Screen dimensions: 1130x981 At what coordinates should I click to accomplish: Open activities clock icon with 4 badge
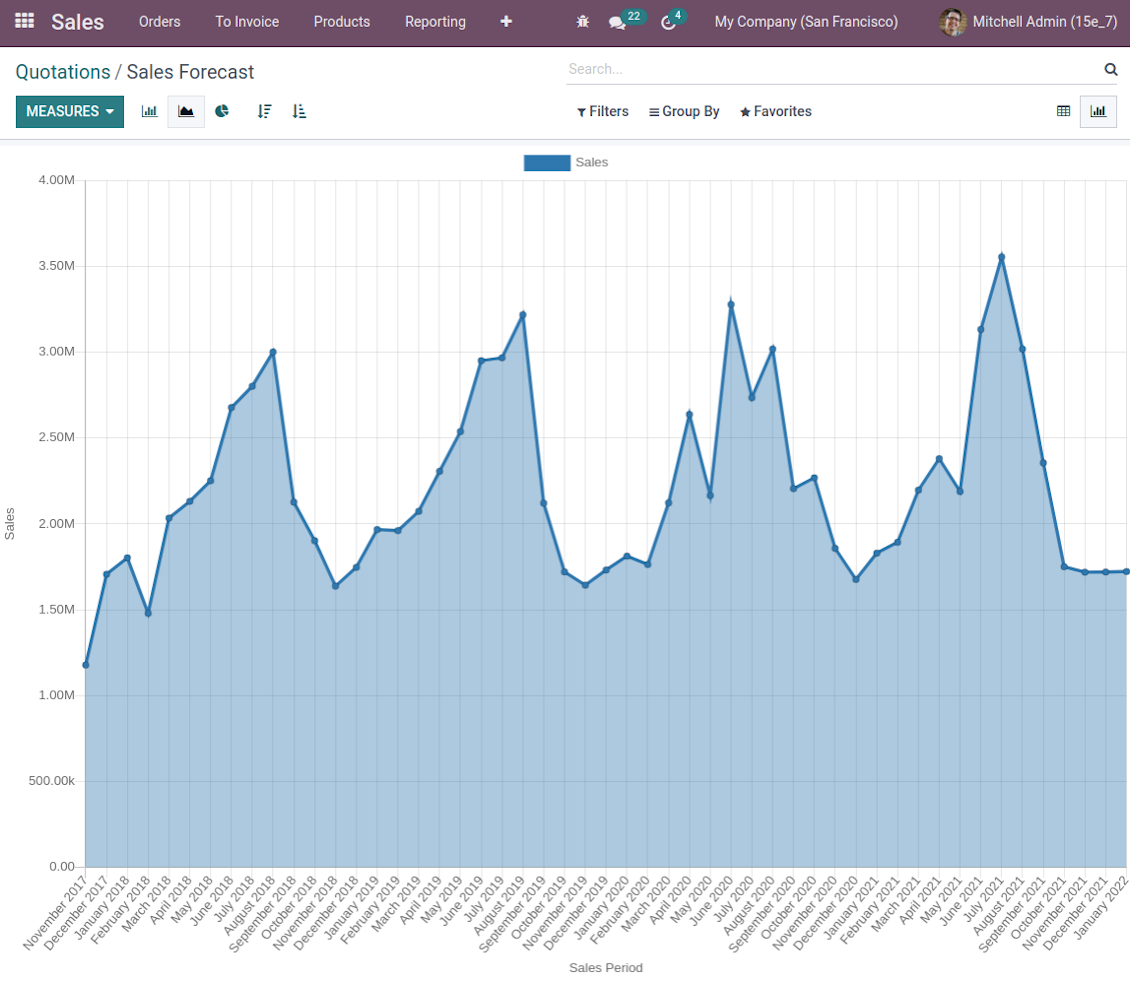[x=669, y=22]
